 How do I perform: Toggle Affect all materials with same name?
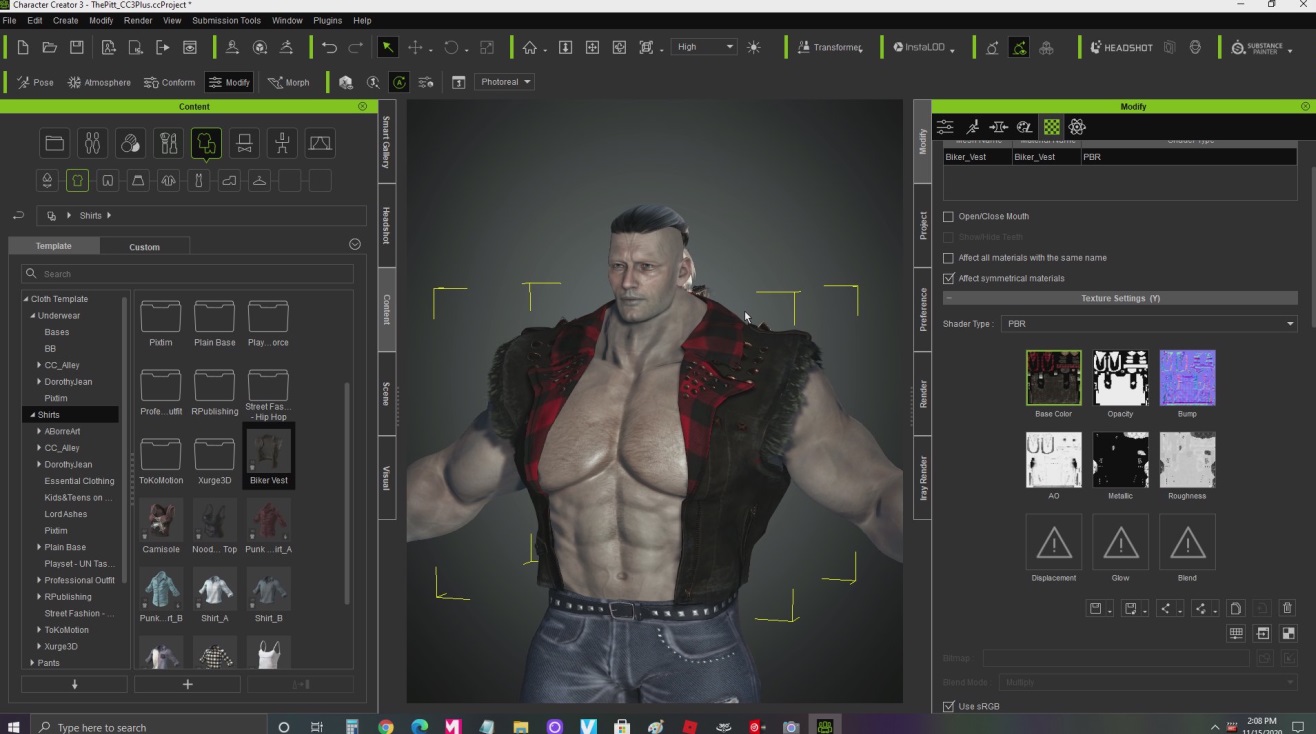tap(949, 258)
